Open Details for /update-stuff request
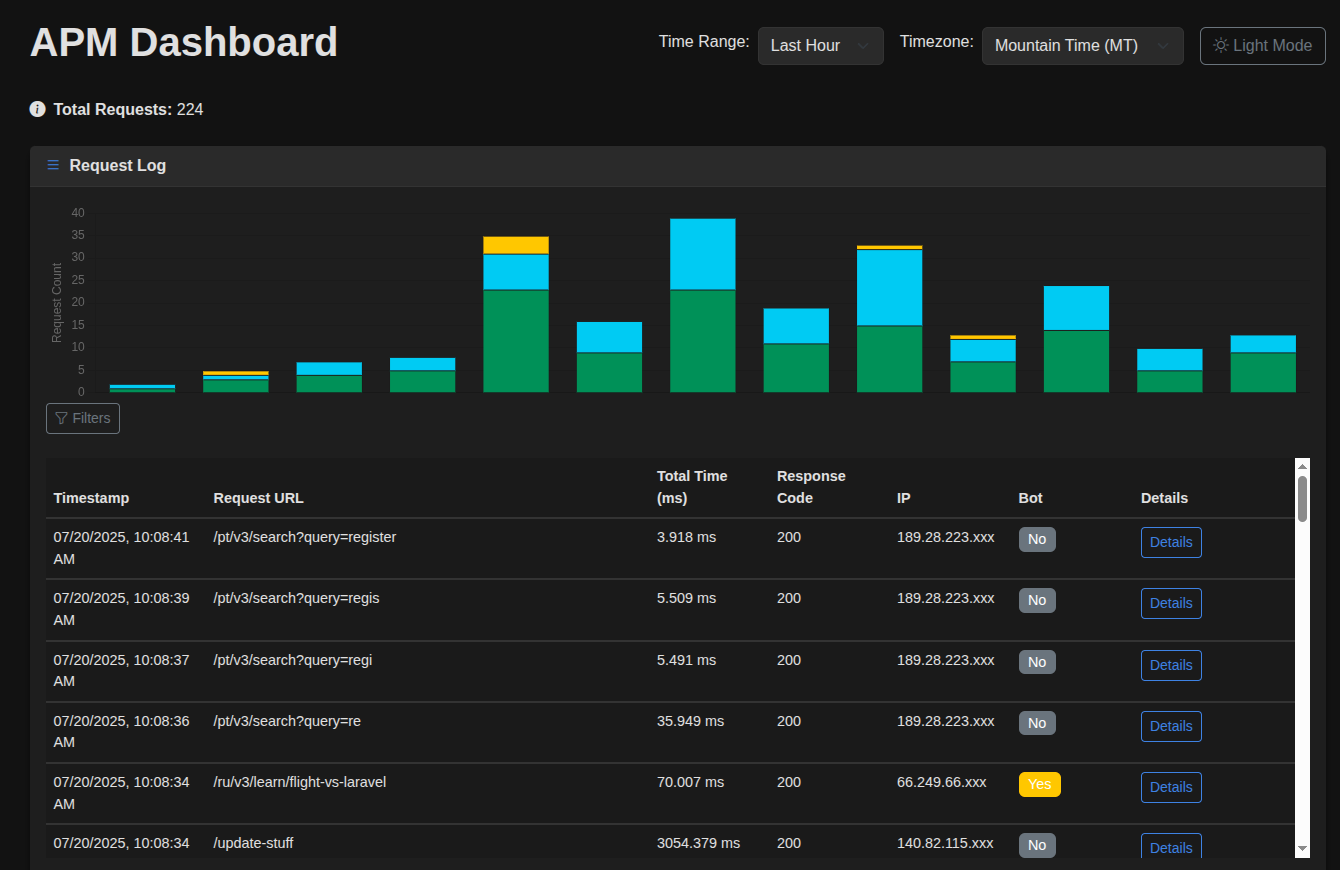1340x870 pixels. point(1171,846)
